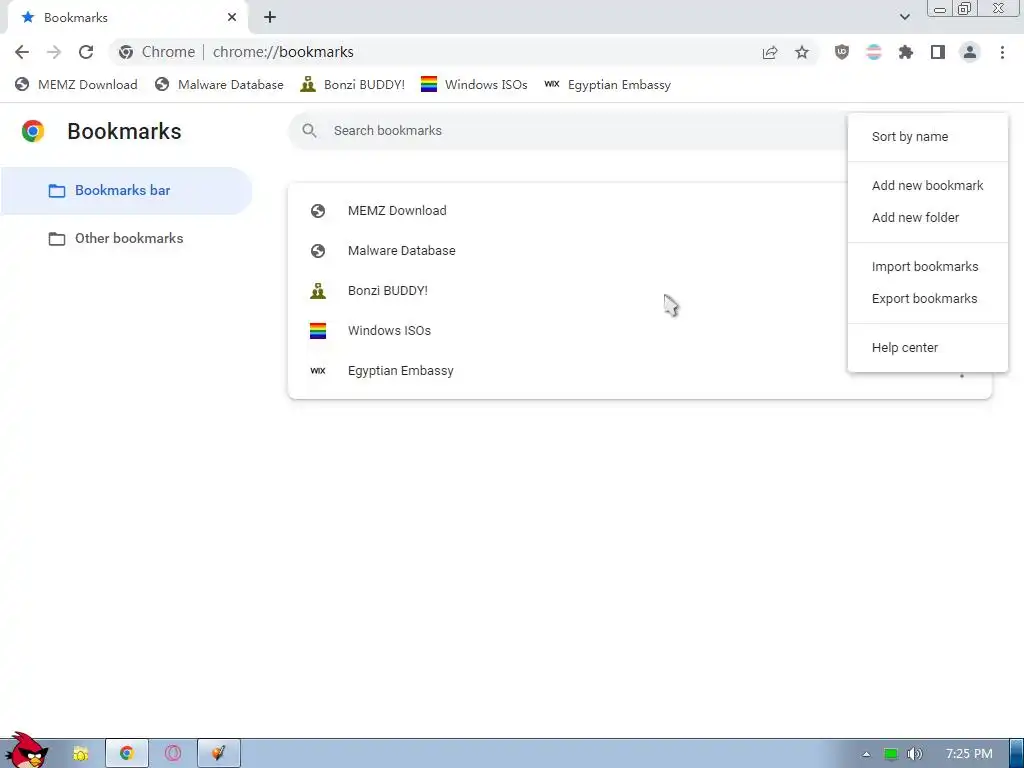Show hidden tray icons arrow

point(867,754)
